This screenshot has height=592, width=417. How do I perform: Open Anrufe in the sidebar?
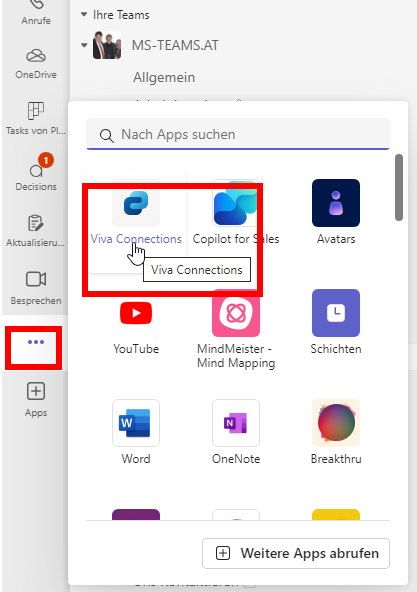tap(36, 12)
